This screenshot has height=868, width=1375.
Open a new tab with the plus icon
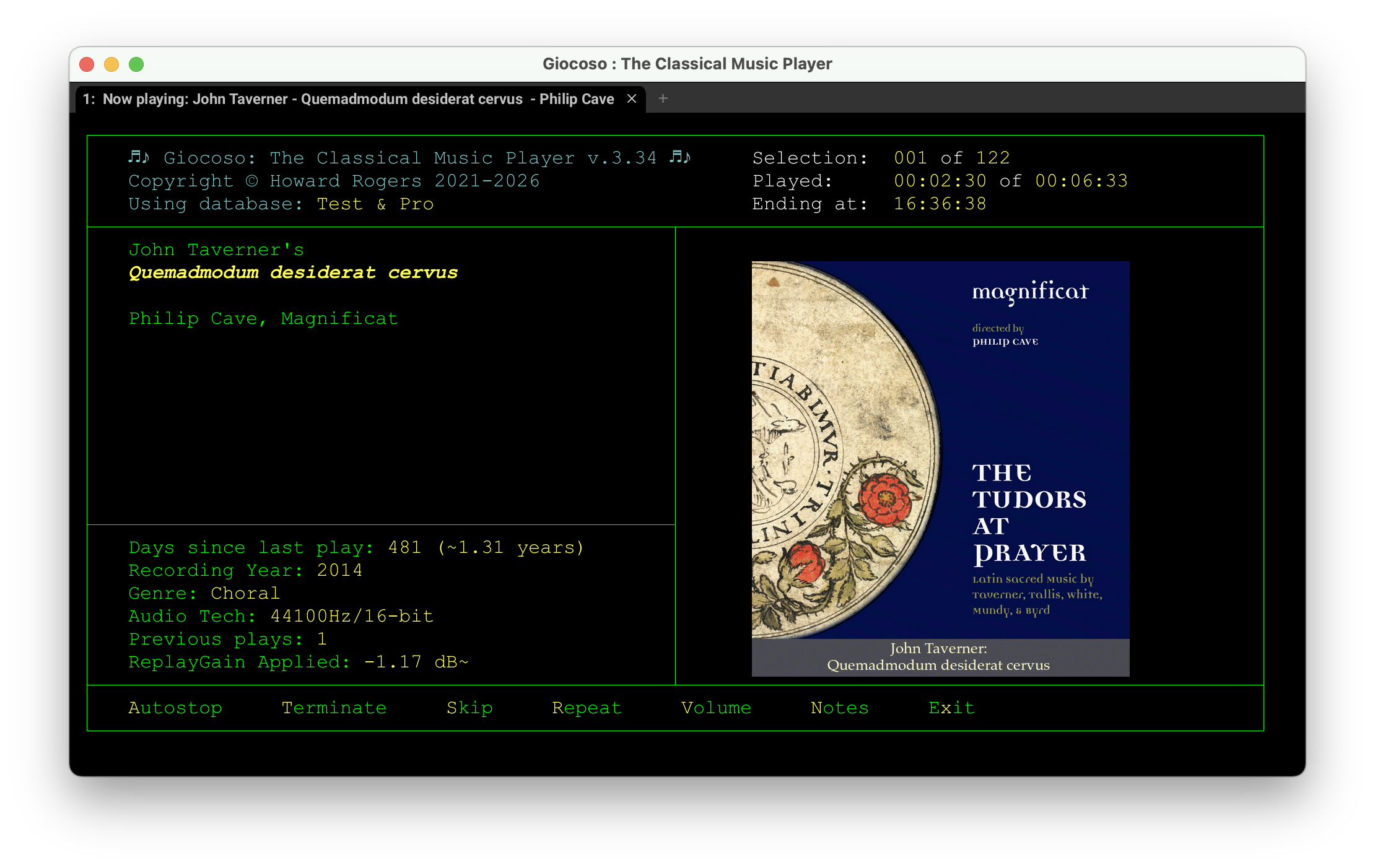click(663, 98)
